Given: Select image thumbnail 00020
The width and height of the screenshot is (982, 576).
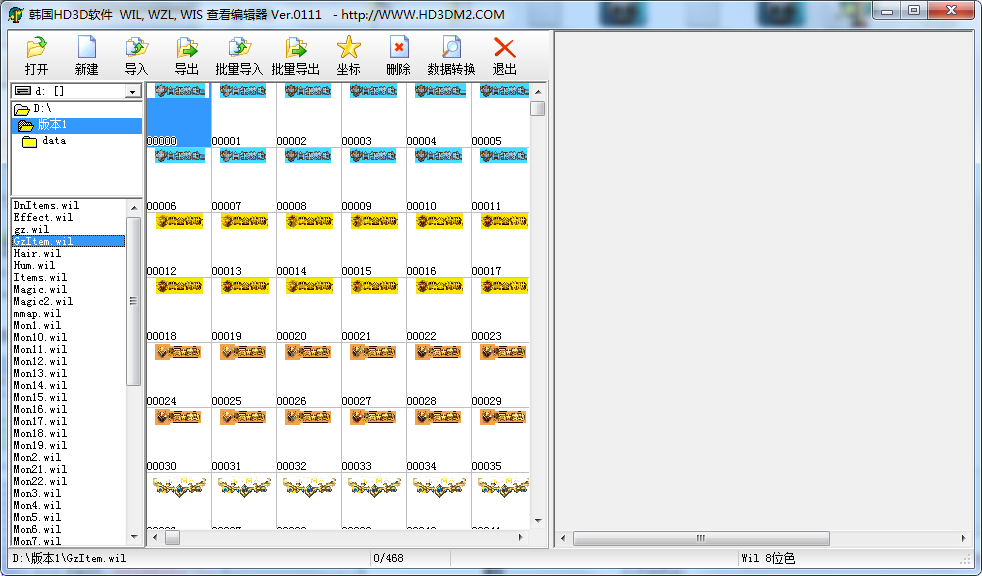Looking at the screenshot, I should tap(308, 311).
